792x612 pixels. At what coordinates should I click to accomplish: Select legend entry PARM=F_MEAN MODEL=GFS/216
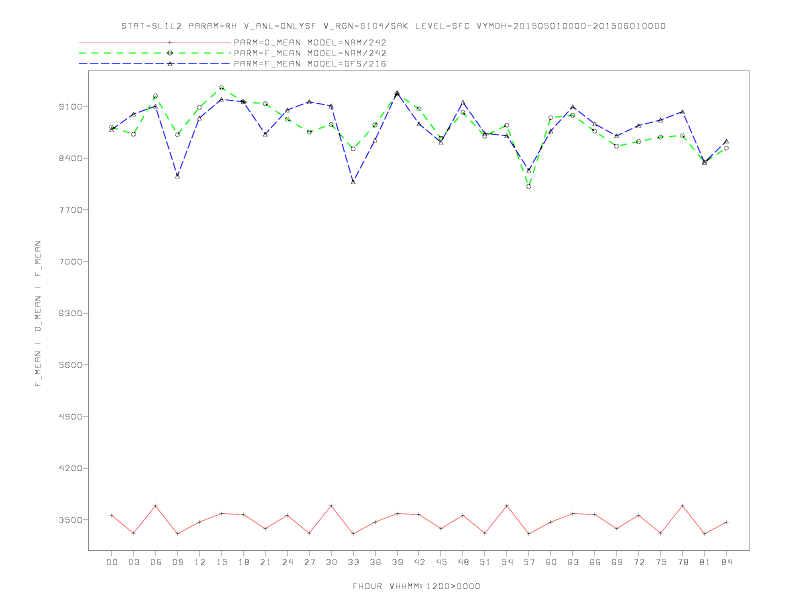(x=310, y=64)
